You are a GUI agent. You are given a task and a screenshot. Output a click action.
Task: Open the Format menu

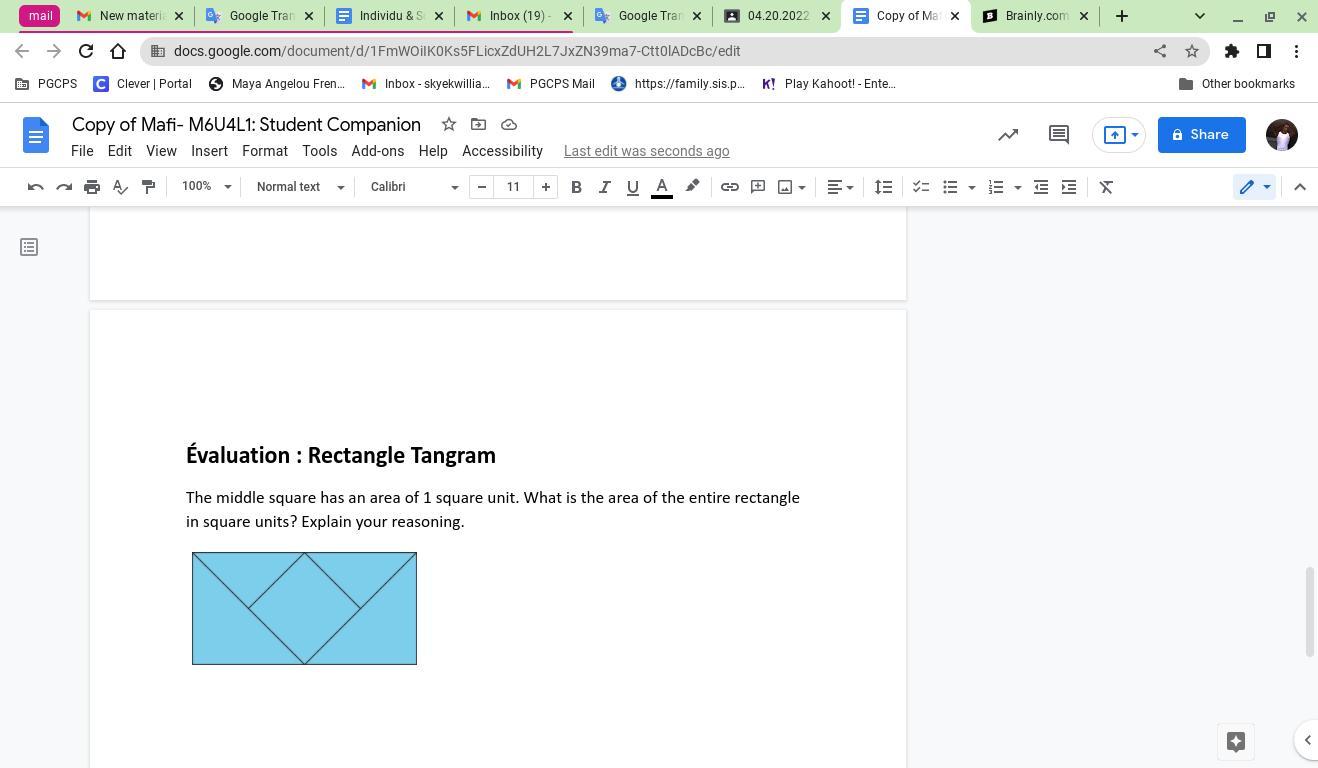[x=264, y=151]
